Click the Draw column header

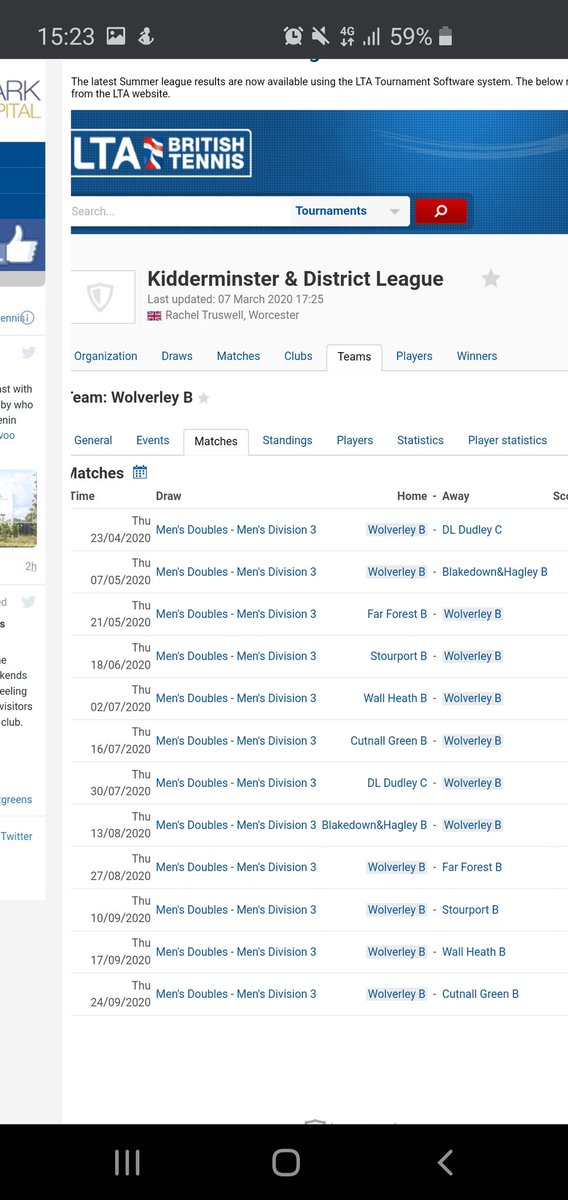point(169,496)
